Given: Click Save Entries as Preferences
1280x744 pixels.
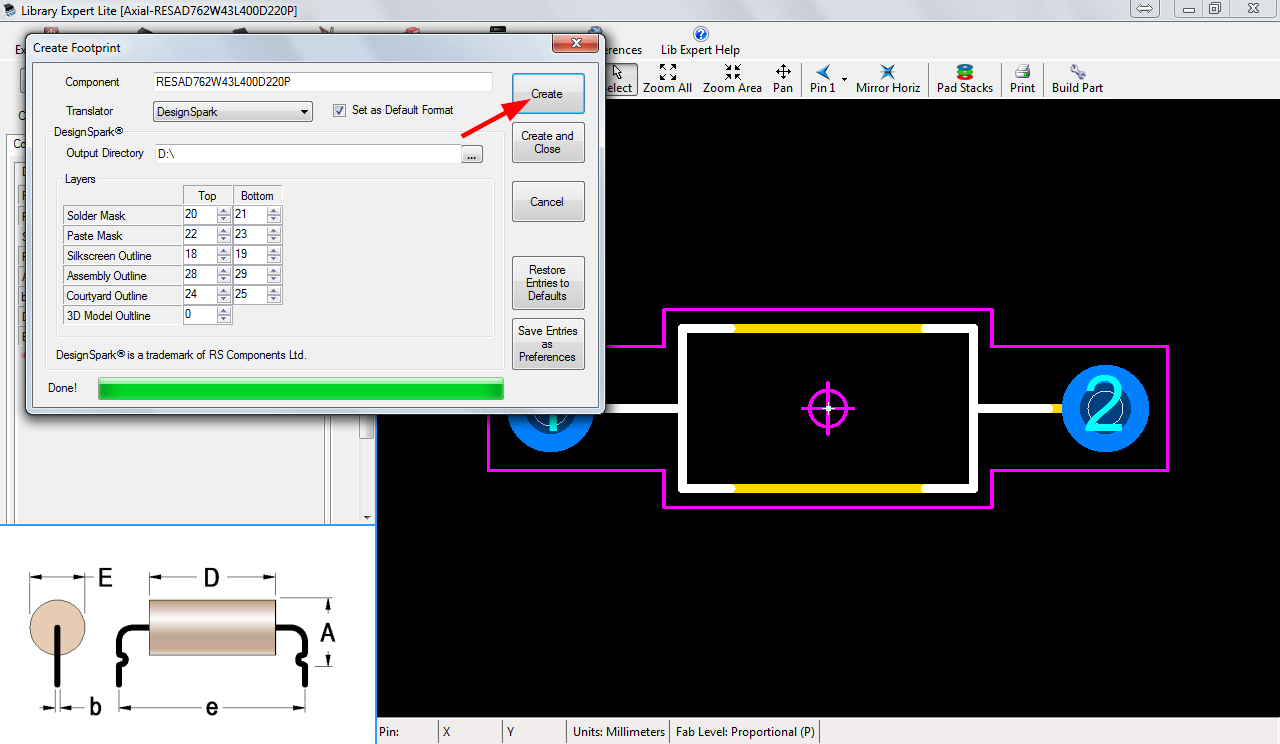Looking at the screenshot, I should pos(547,344).
